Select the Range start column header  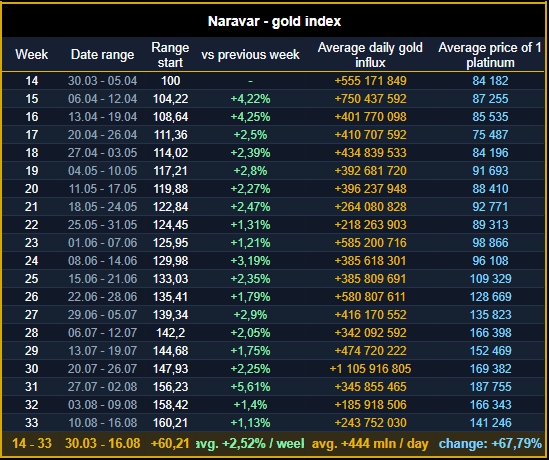(x=170, y=55)
